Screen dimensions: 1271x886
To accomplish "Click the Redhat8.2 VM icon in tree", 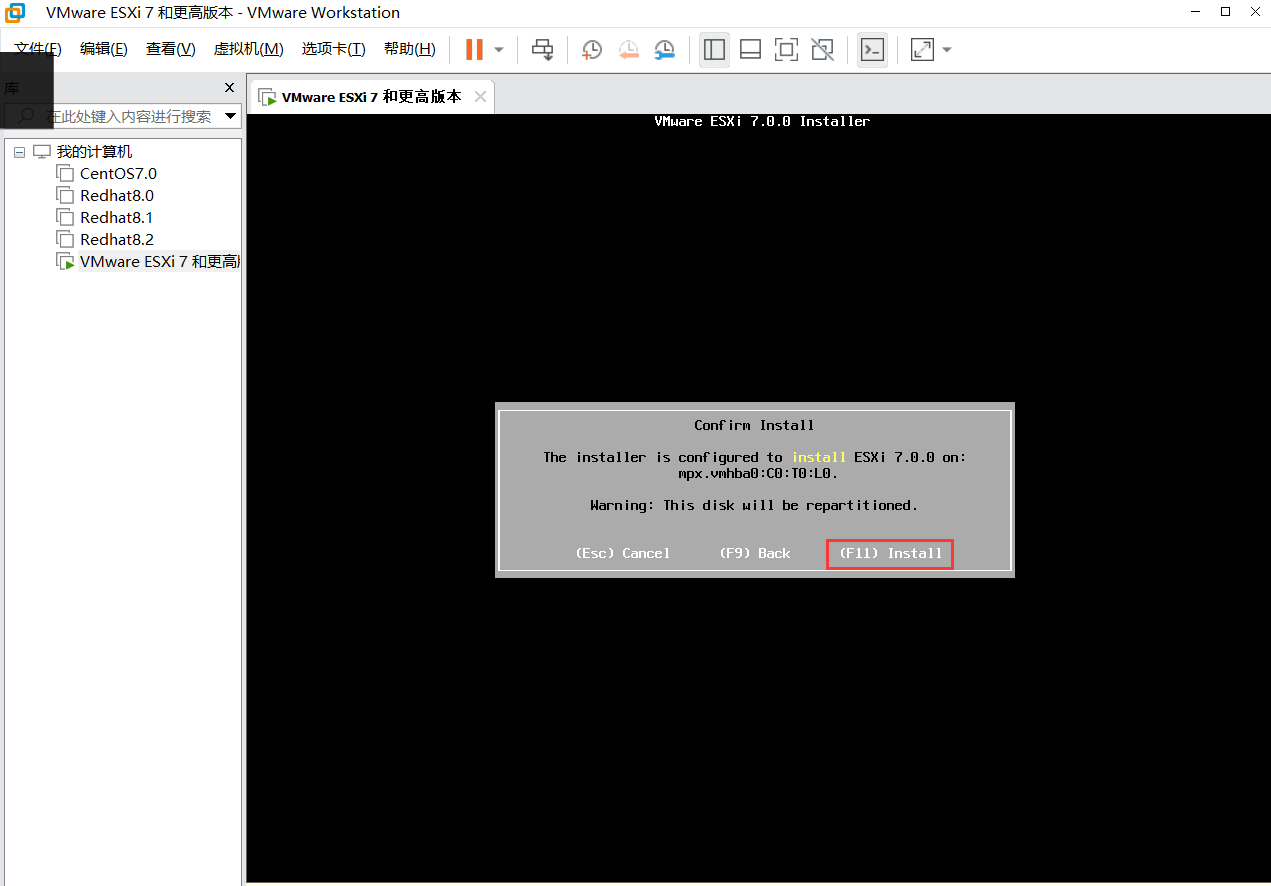I will (65, 240).
